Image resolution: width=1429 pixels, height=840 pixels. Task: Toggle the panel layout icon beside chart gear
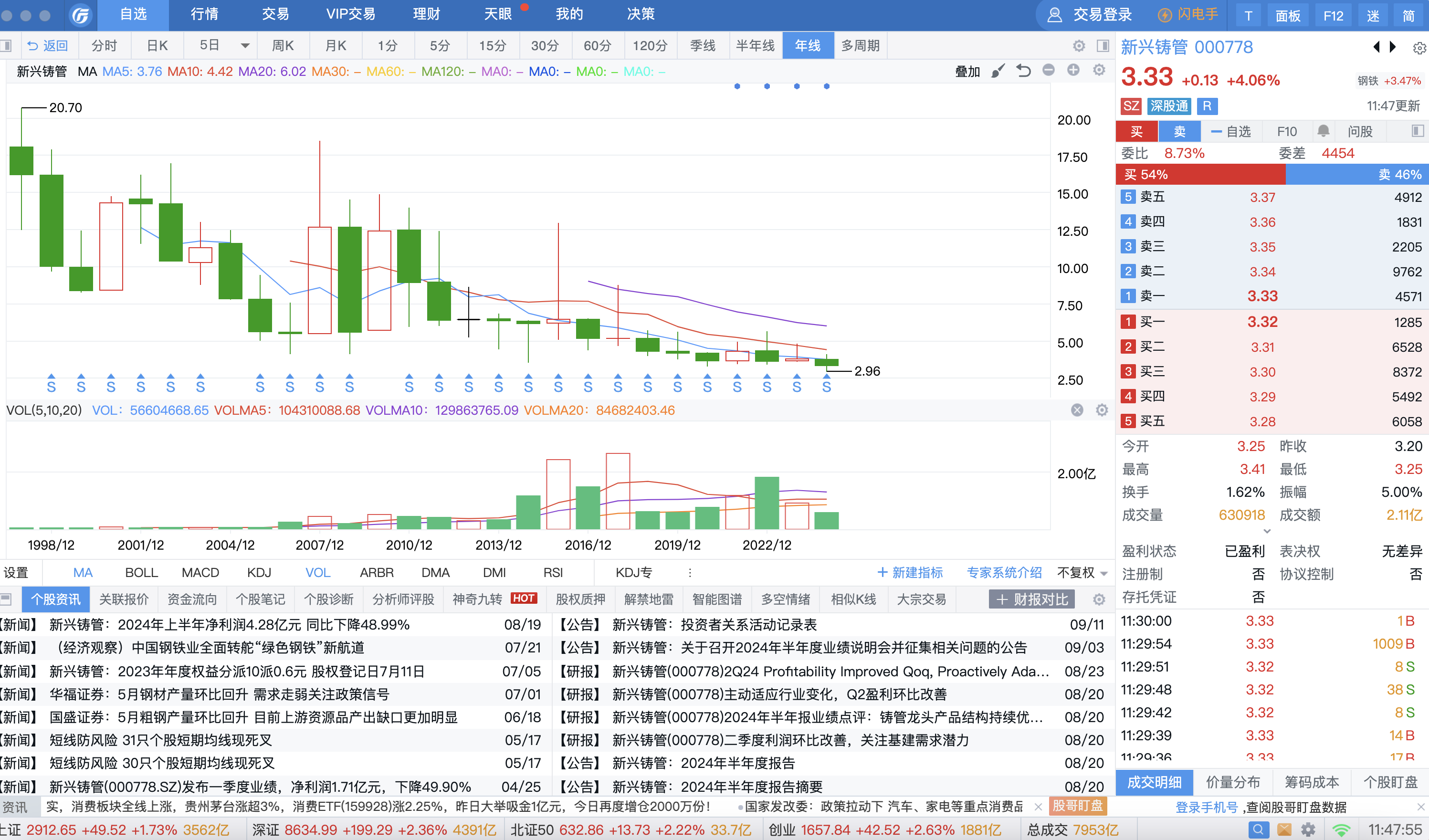point(1103,45)
